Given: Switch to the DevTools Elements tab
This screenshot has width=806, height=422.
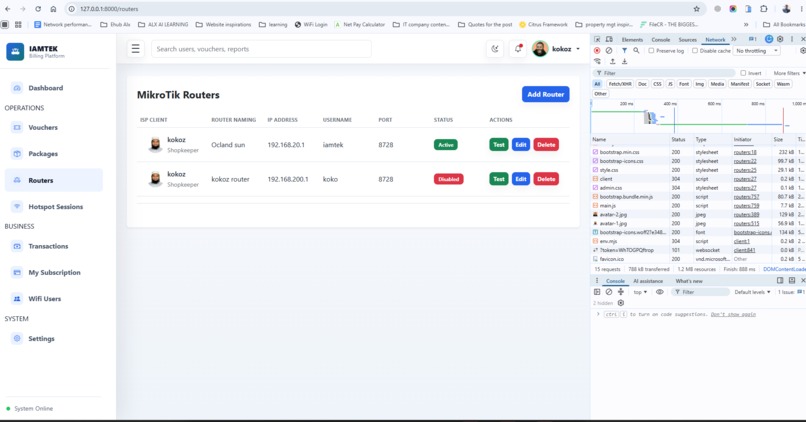Looking at the screenshot, I should (632, 40).
